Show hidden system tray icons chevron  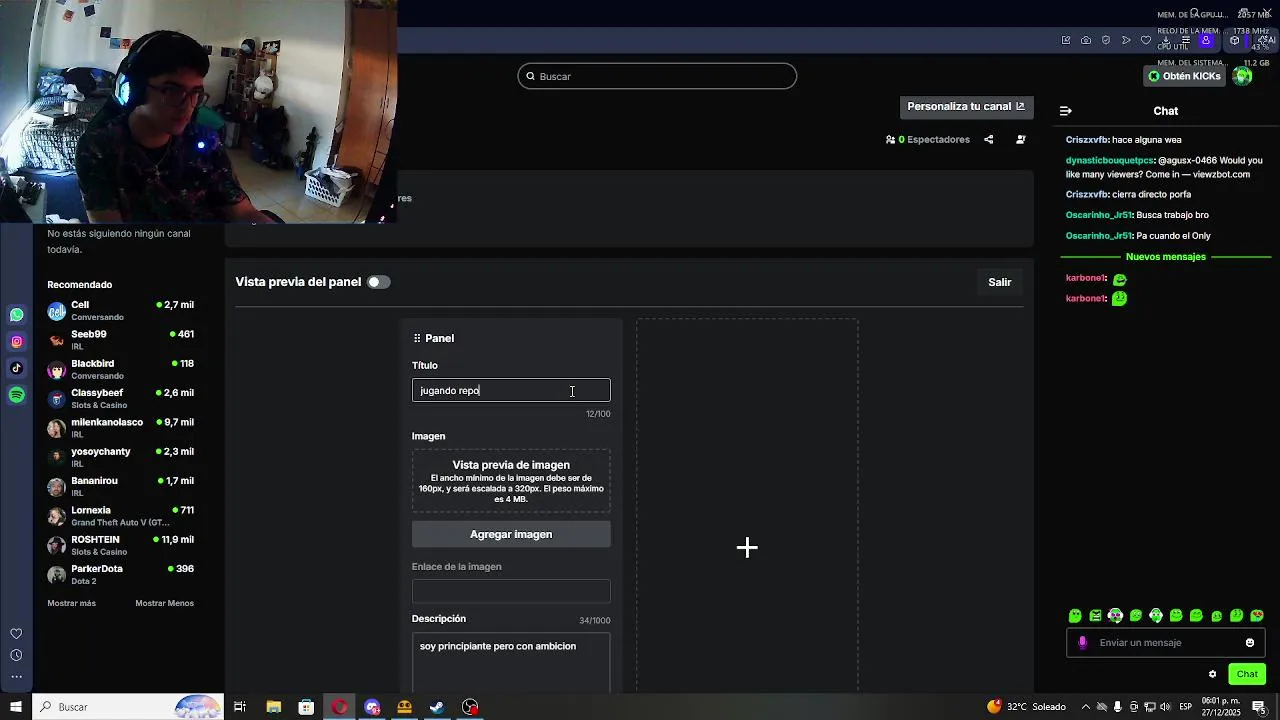[1085, 707]
